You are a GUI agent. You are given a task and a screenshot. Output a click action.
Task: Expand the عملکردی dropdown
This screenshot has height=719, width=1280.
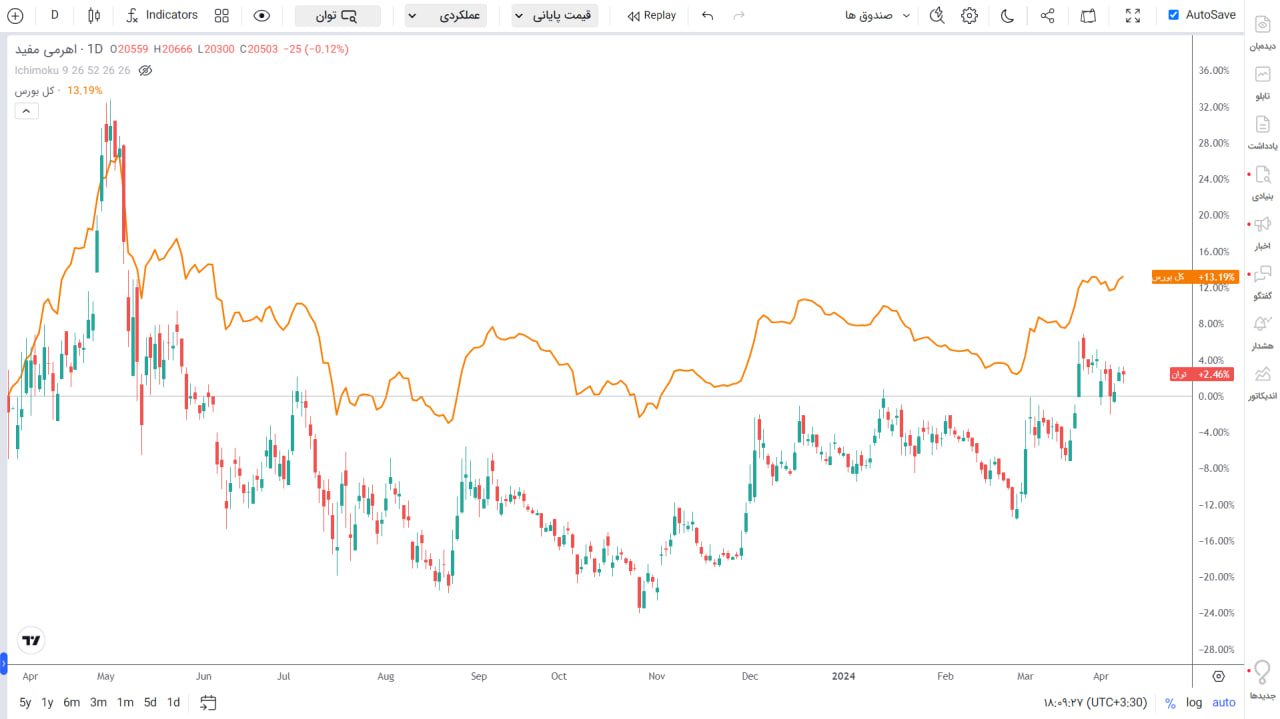[x=446, y=16]
